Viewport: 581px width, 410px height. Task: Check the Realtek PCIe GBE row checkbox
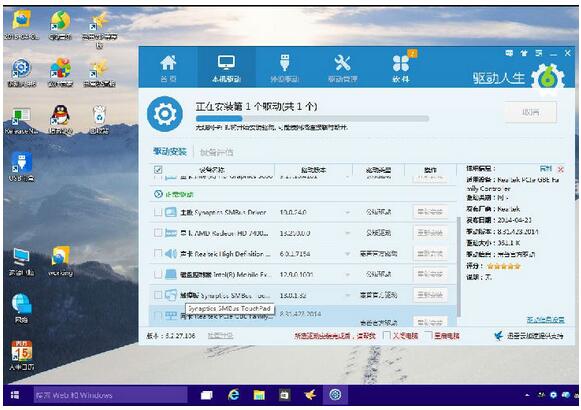point(158,316)
